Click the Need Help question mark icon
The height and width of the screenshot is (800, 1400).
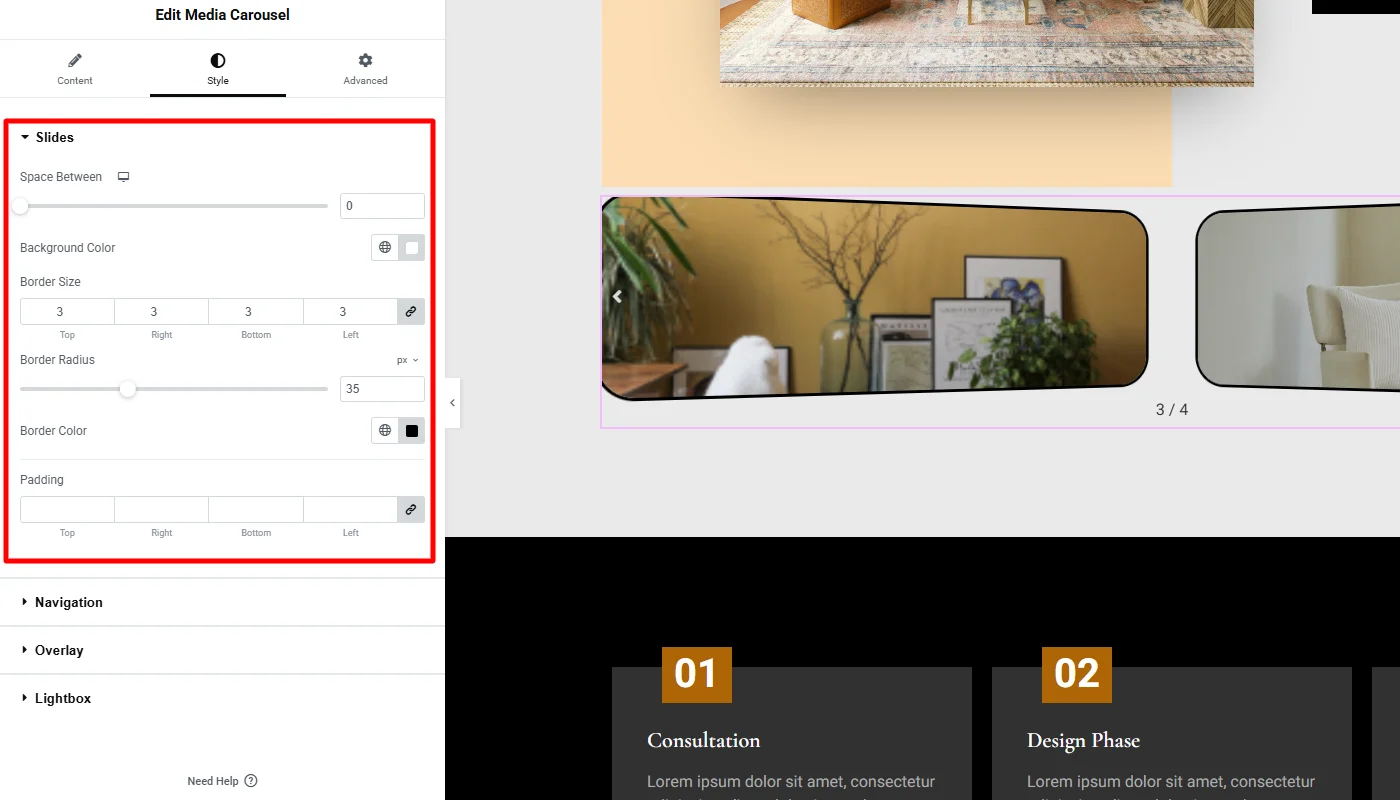point(251,781)
